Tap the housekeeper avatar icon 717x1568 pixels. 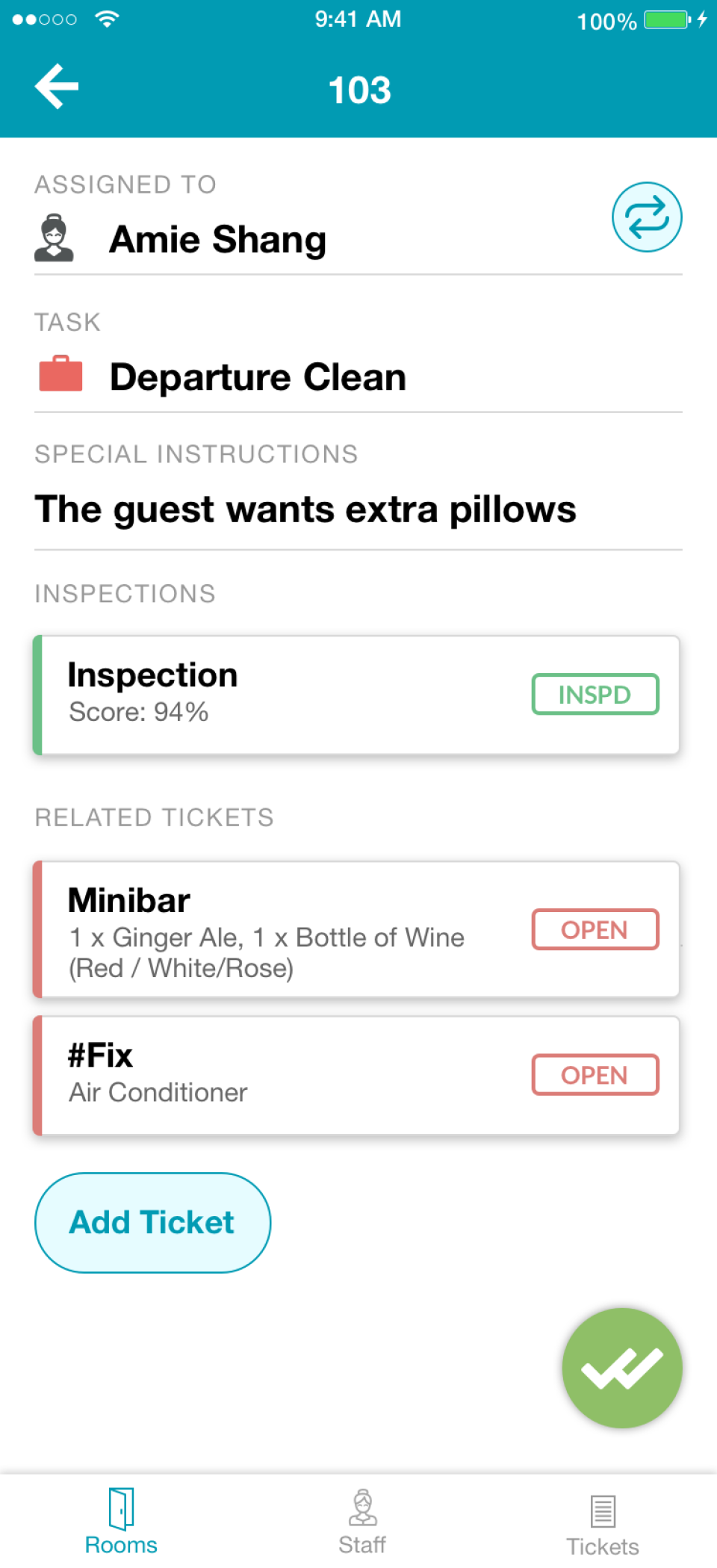click(54, 238)
